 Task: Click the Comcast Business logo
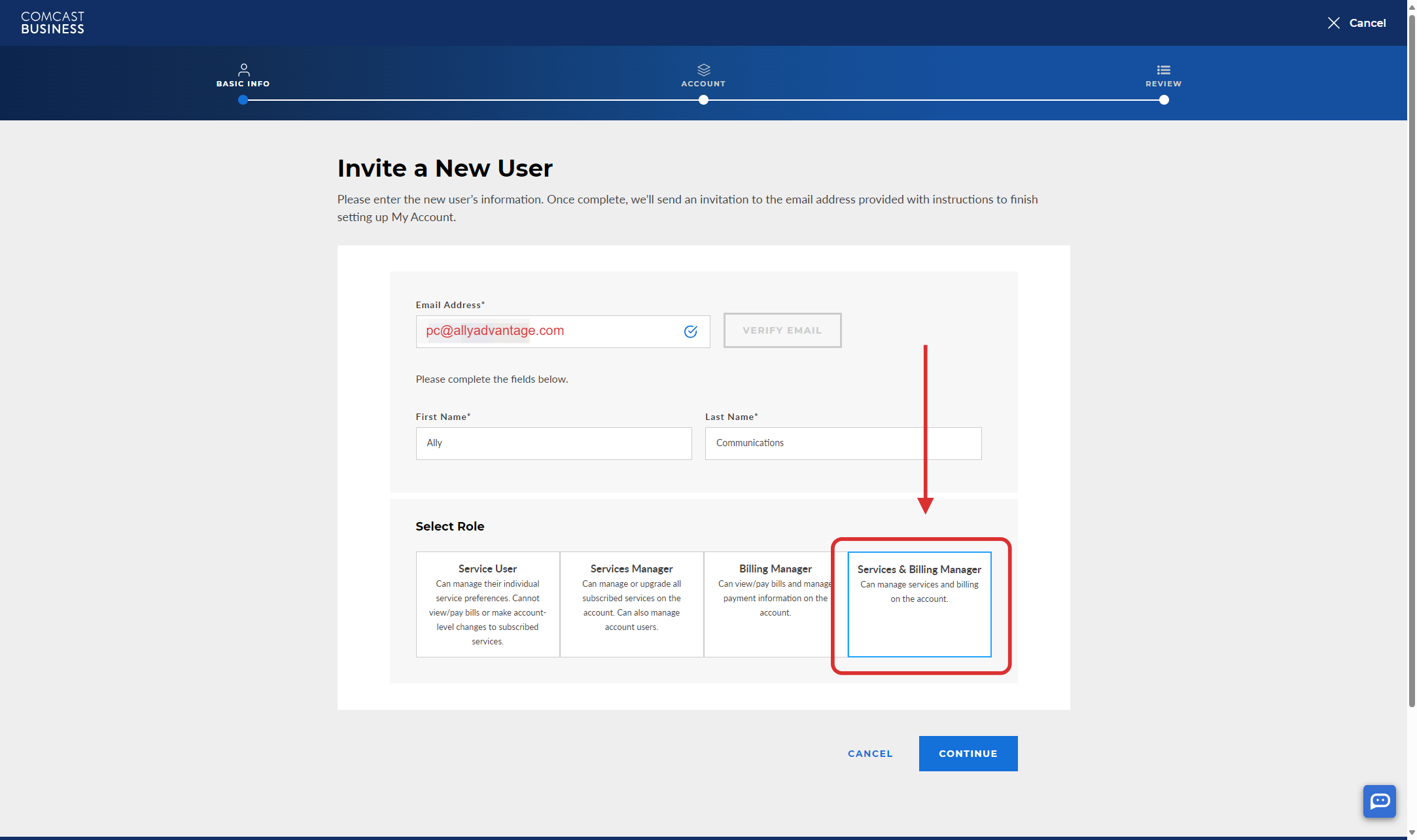tap(52, 23)
